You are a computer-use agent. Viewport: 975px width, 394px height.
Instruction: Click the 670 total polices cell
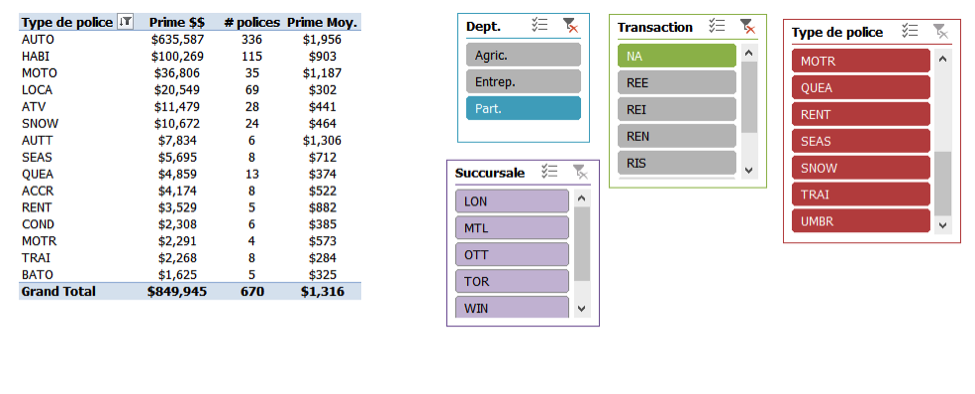coord(252,291)
